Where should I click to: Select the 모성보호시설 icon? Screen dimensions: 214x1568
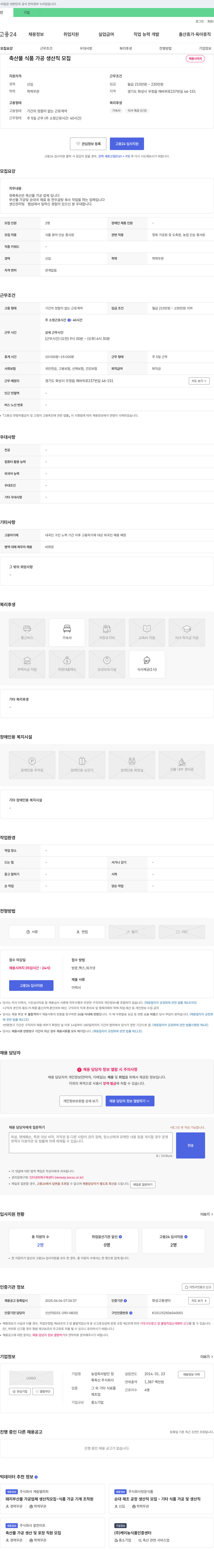point(107,664)
